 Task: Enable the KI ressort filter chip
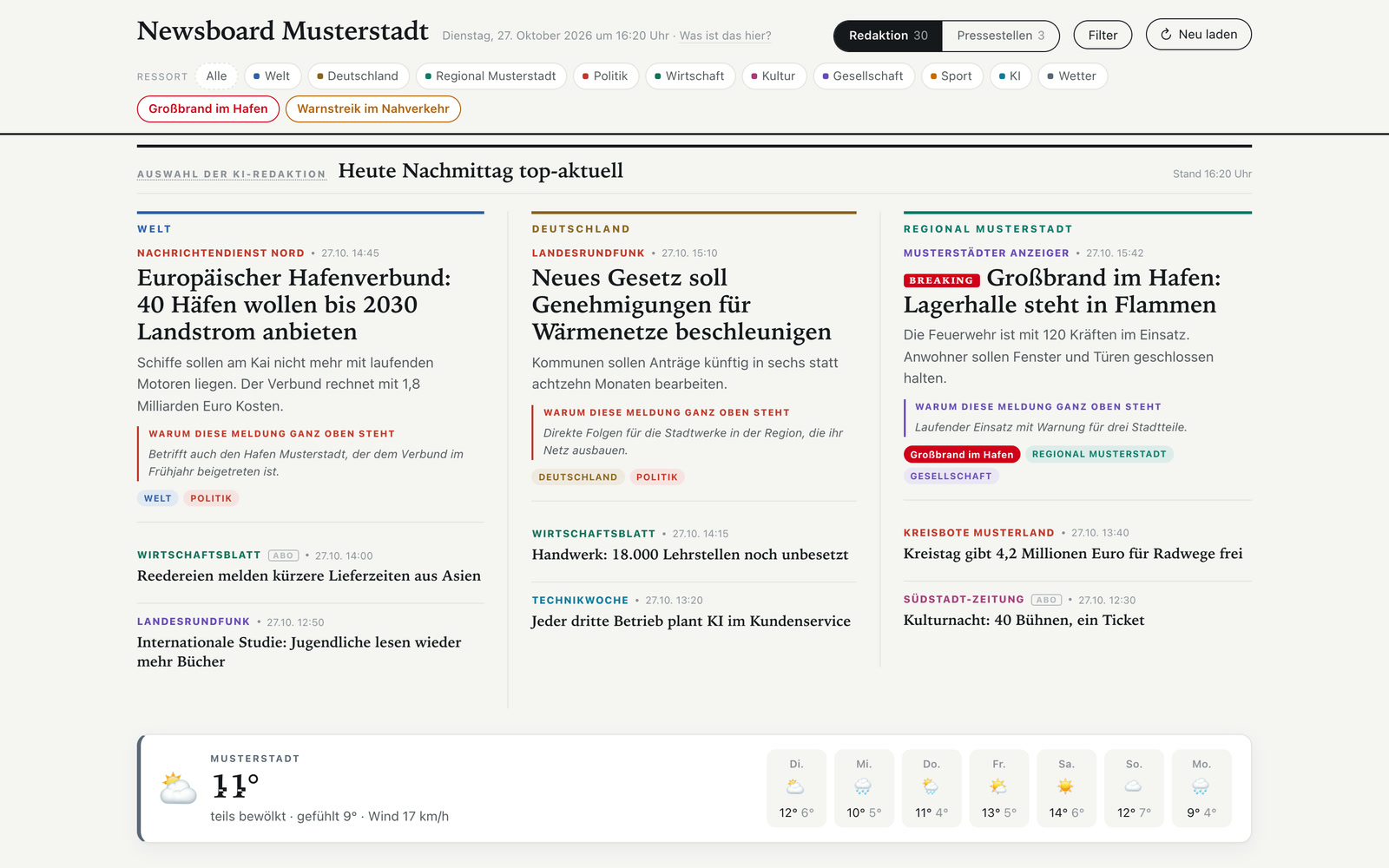1010,76
